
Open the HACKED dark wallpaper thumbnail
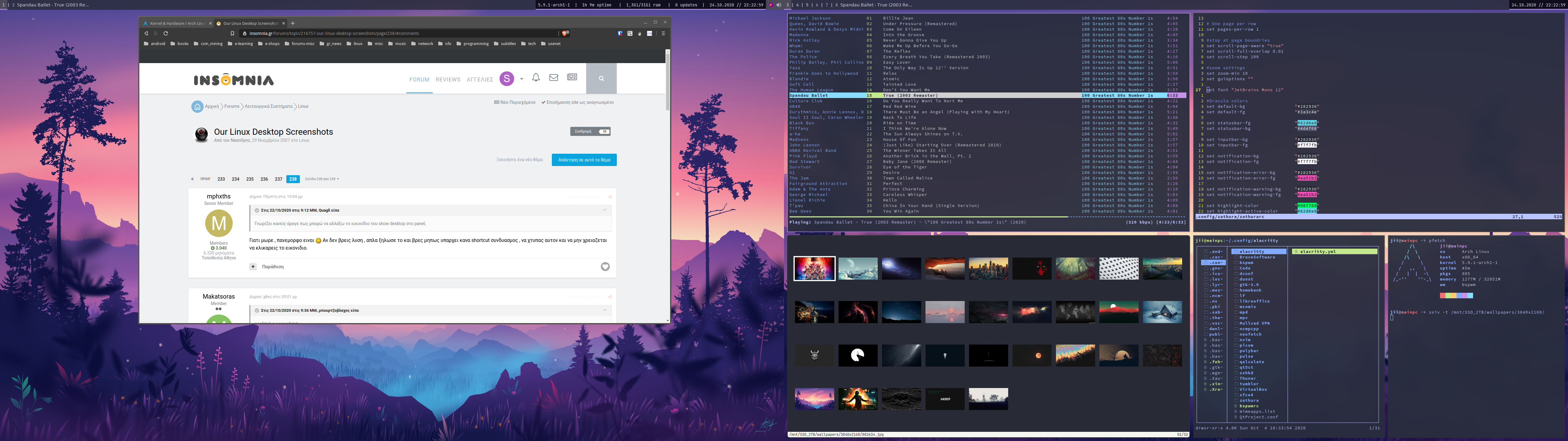945,399
